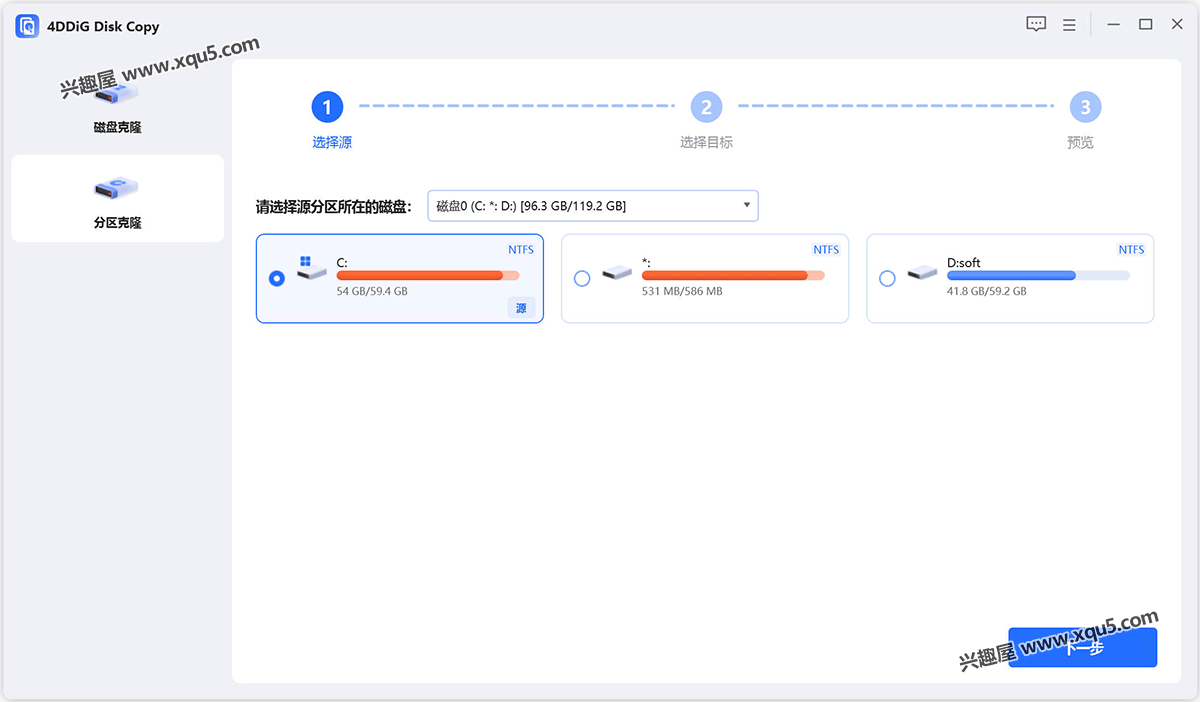
Task: Select the *: partition radio button
Action: click(582, 278)
